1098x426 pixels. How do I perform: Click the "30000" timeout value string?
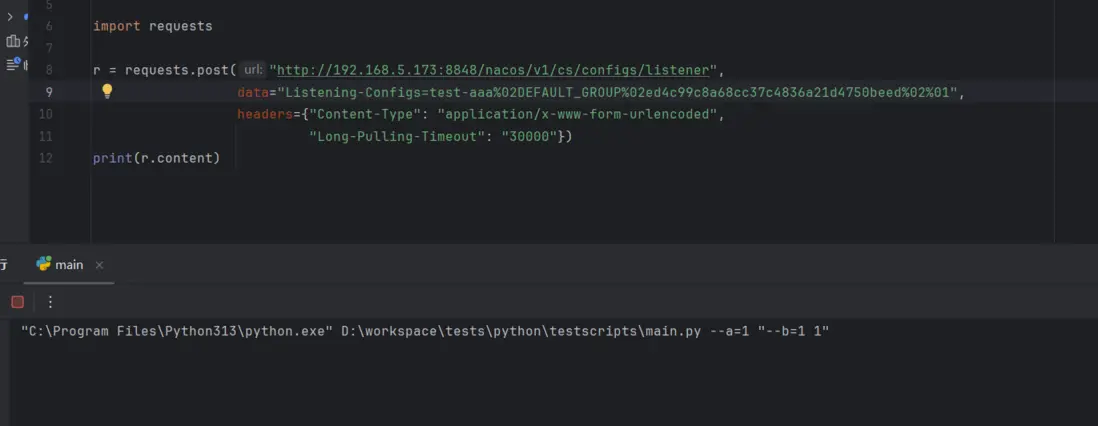tap(527, 136)
